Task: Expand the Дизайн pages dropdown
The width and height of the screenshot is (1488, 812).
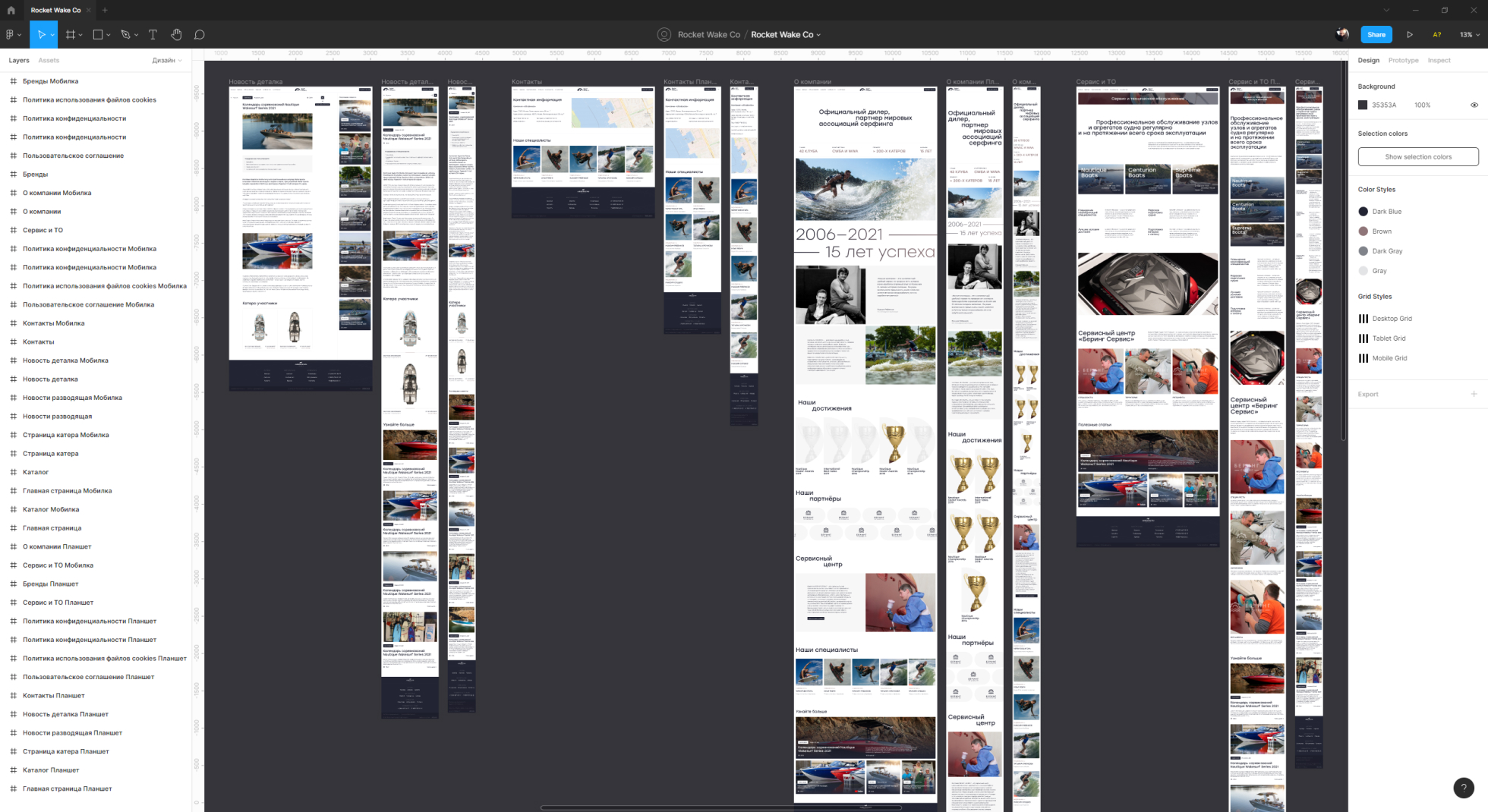Action: pos(167,61)
